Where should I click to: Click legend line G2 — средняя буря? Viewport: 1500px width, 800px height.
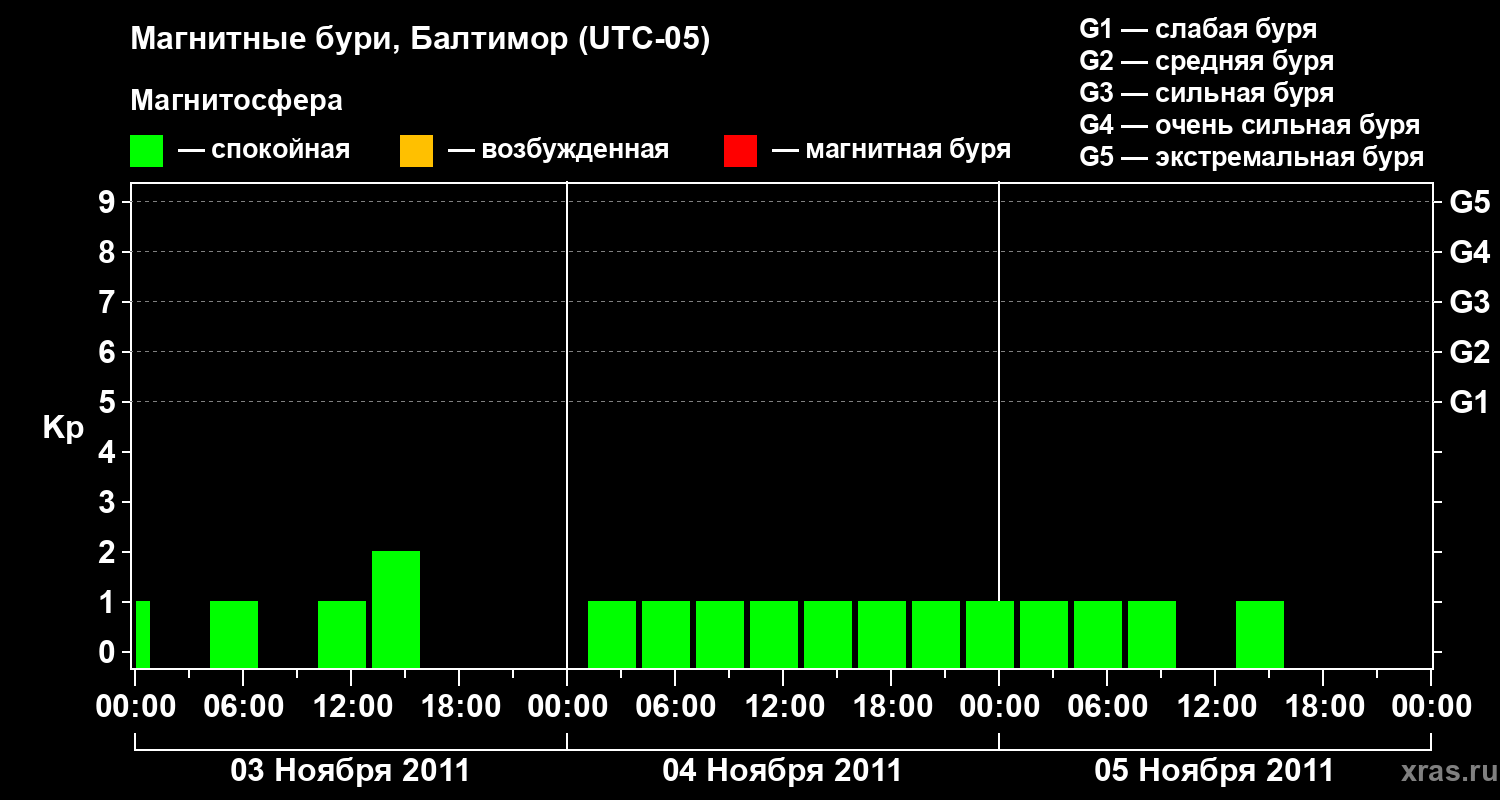click(1206, 61)
